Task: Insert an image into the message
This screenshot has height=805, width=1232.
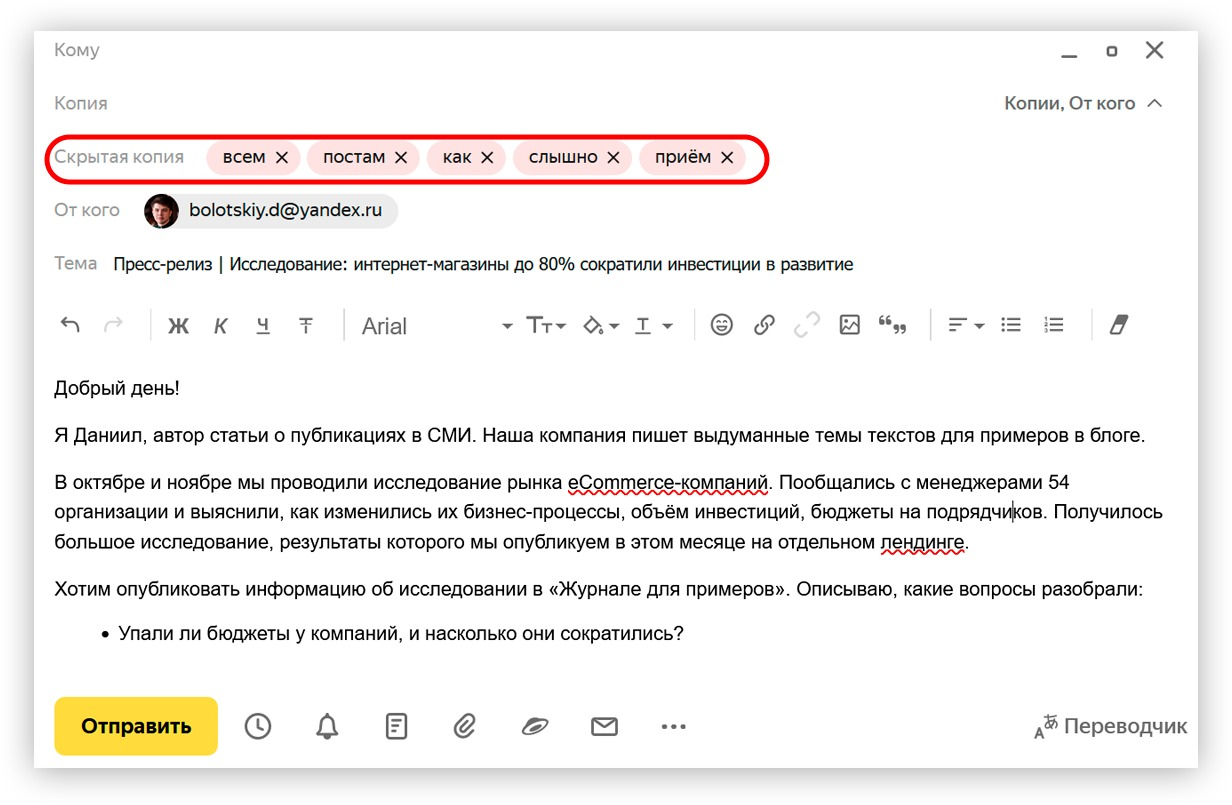Action: tap(850, 325)
